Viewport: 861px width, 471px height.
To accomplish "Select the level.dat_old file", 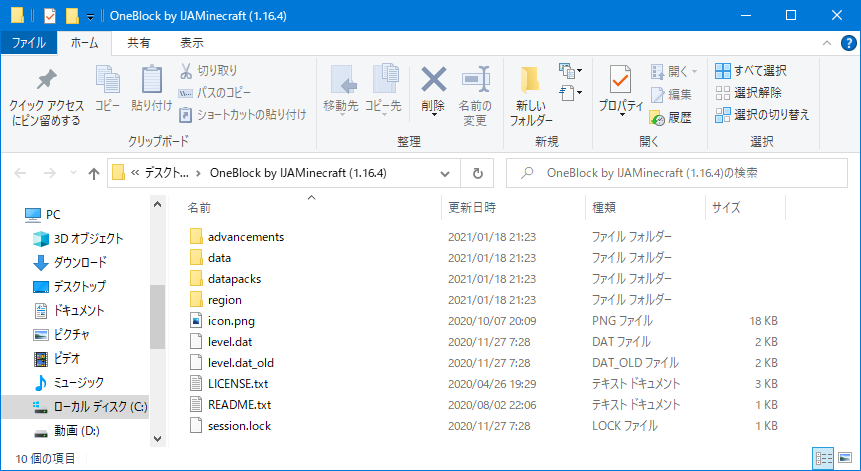I will (x=241, y=363).
